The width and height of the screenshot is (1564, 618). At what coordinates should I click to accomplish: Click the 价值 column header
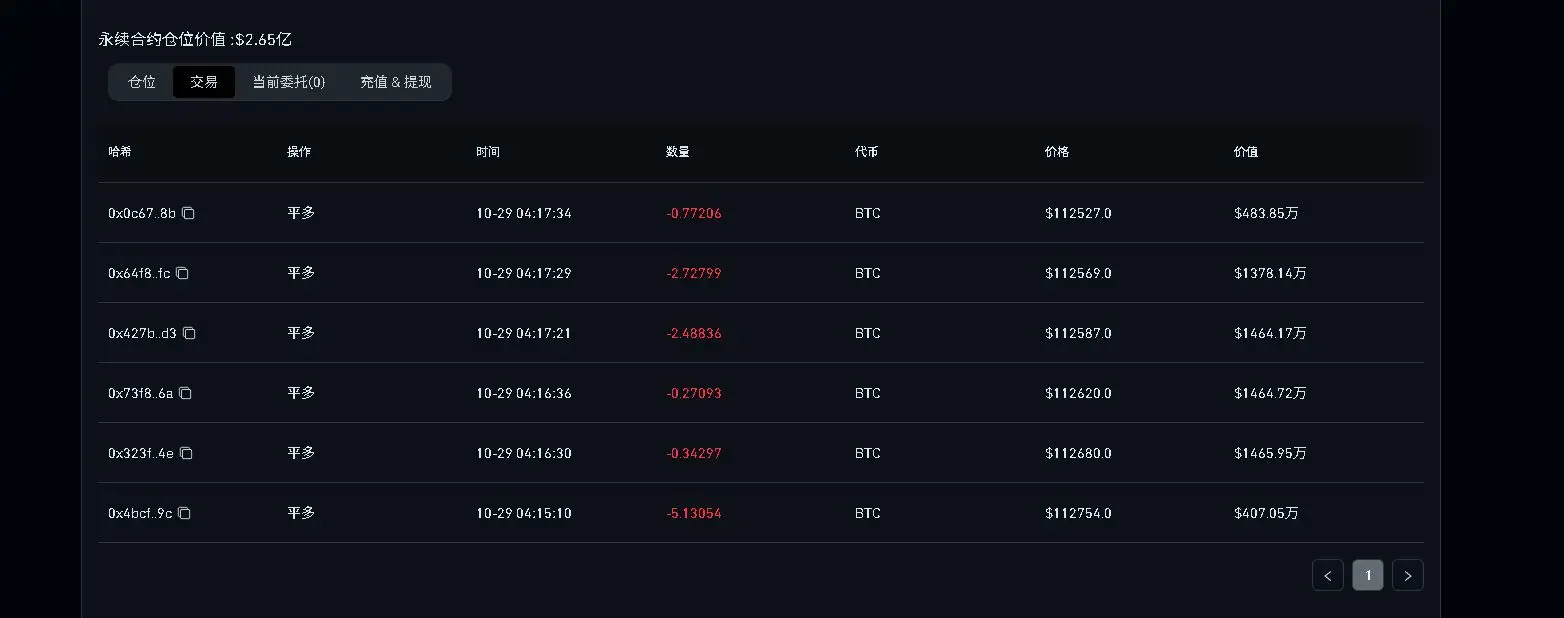[x=1245, y=152]
